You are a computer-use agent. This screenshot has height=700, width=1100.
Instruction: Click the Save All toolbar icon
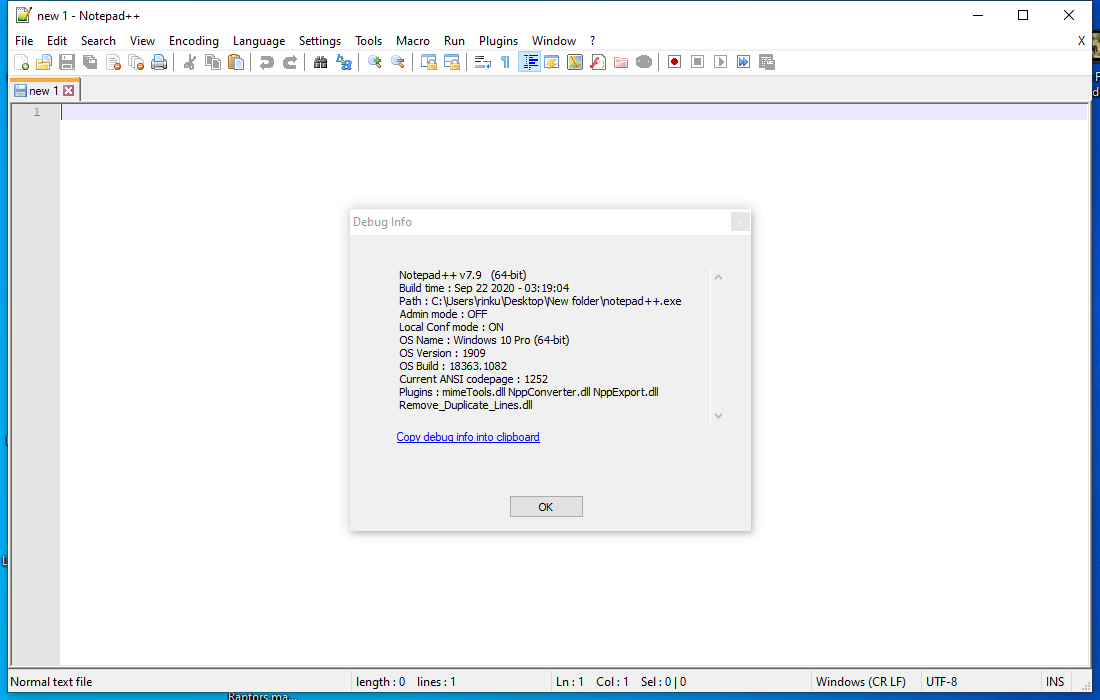click(90, 62)
